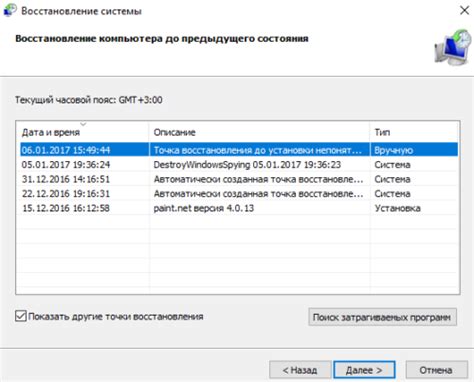Go back with the Назад button
Image resolution: width=474 pixels, height=382 pixels.
(x=300, y=370)
